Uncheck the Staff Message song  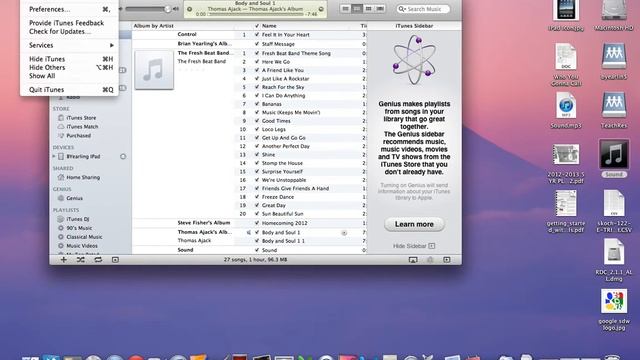pyautogui.click(x=257, y=44)
